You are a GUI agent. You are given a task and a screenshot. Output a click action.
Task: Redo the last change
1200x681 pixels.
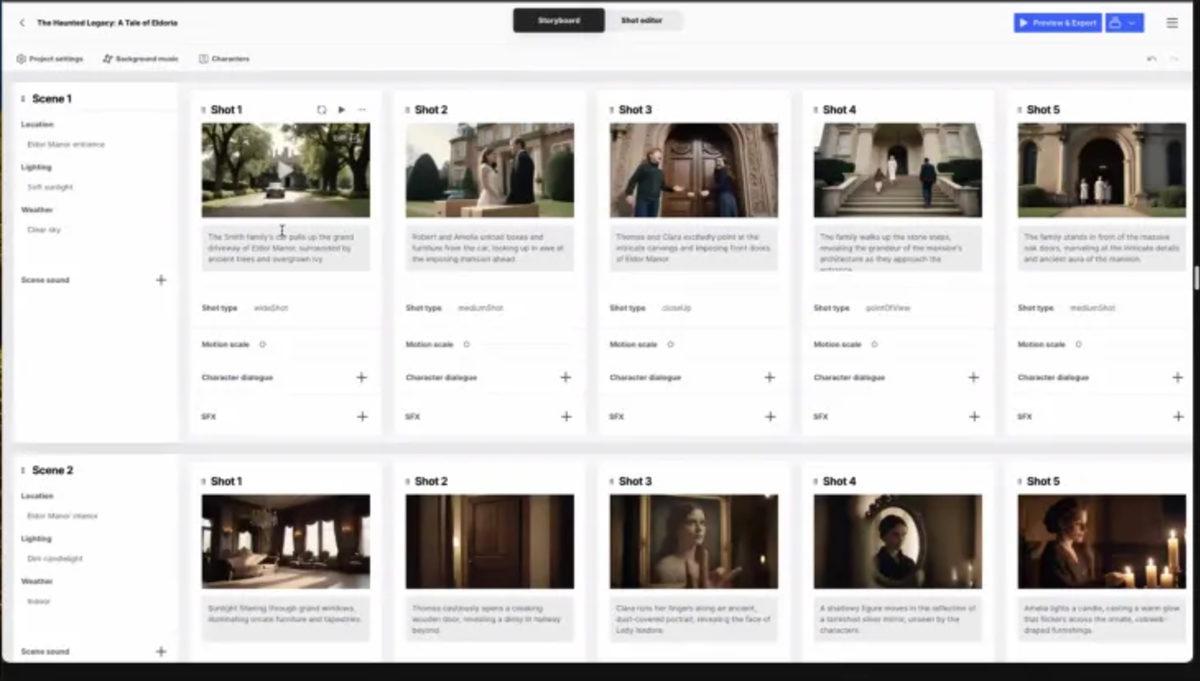point(1175,59)
